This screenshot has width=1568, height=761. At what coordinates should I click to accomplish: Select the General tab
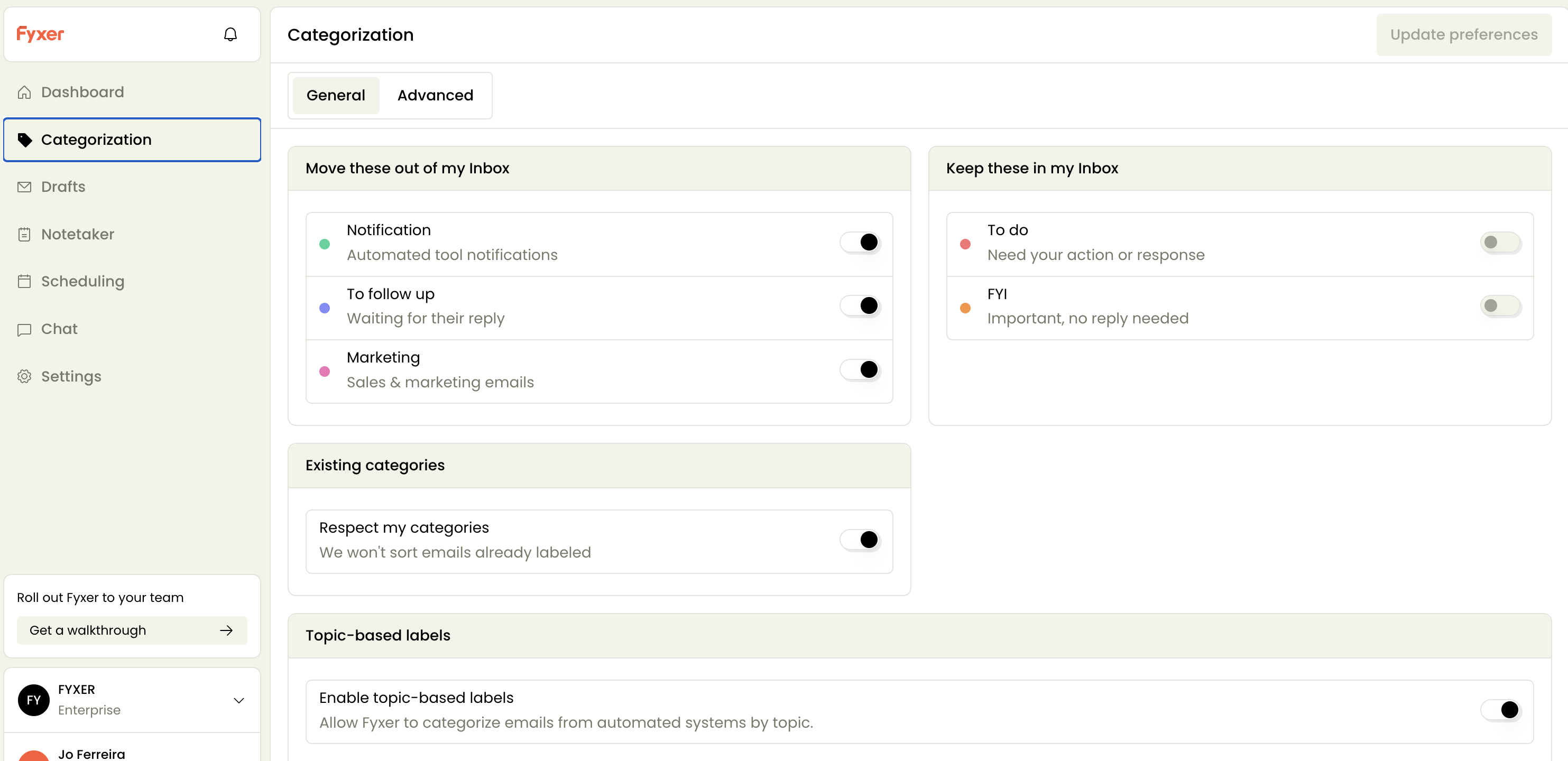coord(335,96)
